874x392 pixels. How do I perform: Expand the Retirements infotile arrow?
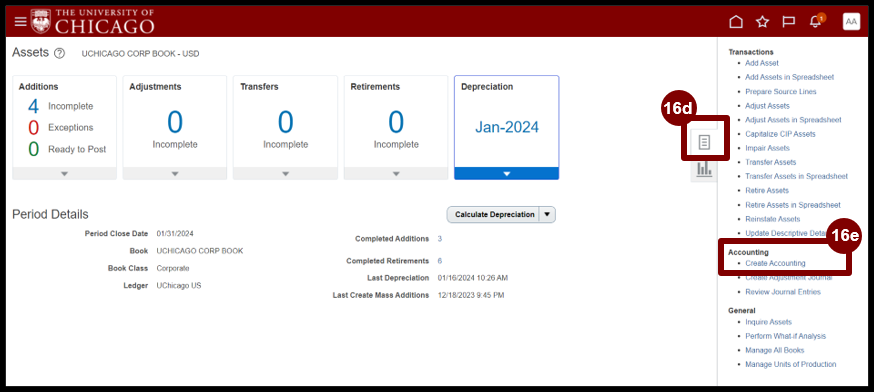tap(396, 173)
